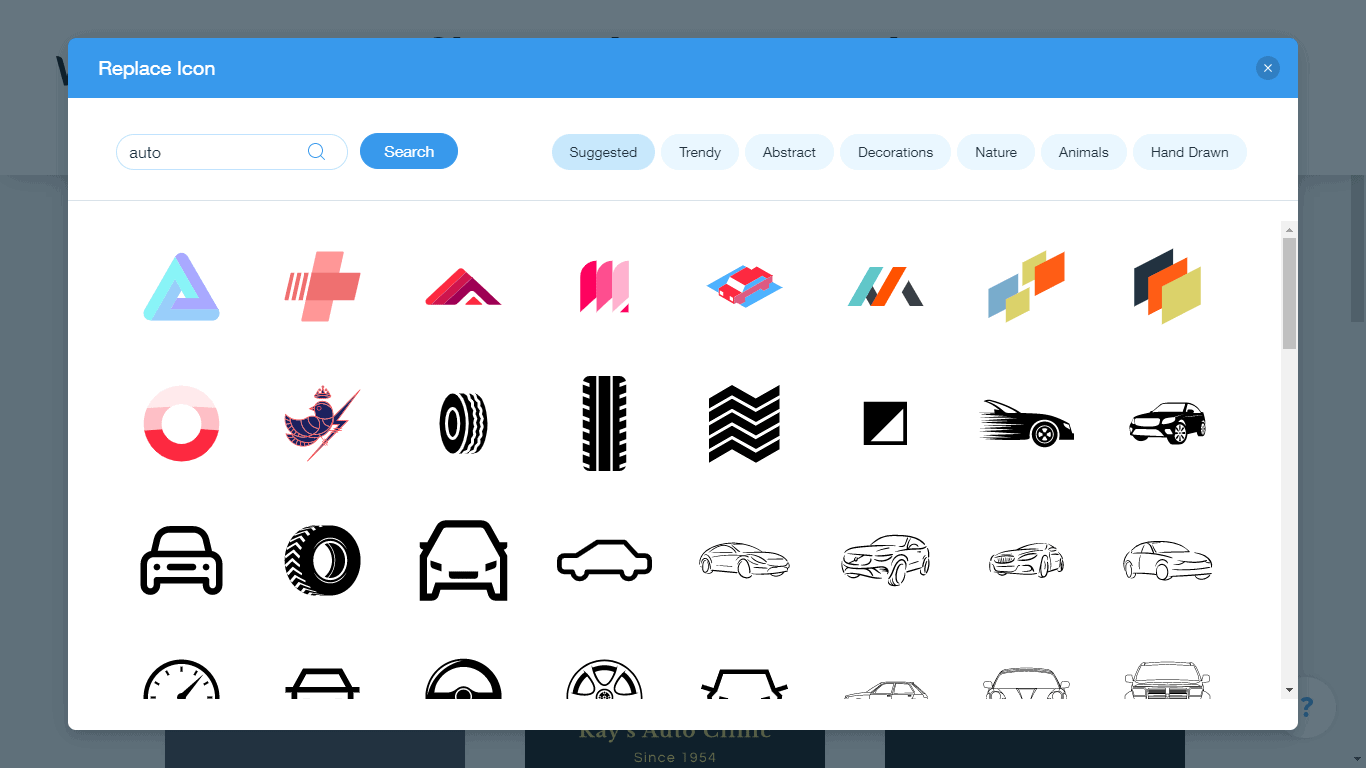Pick the bird with lightning bolt icon
This screenshot has width=1366, height=768.
(x=322, y=423)
